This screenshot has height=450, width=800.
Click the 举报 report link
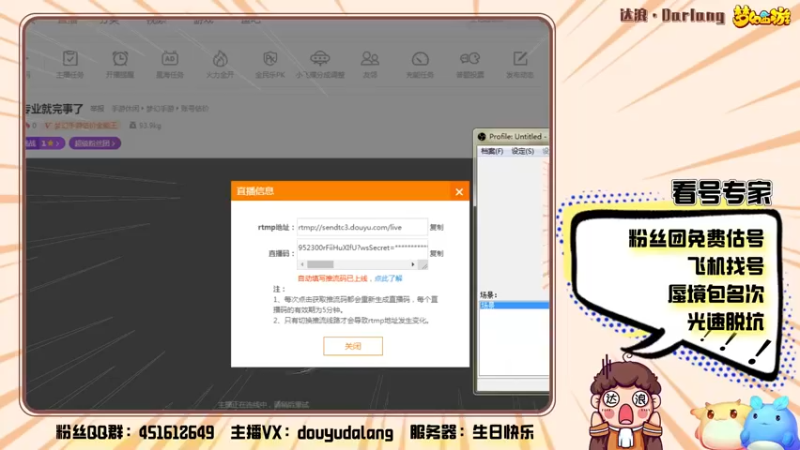coord(97,109)
